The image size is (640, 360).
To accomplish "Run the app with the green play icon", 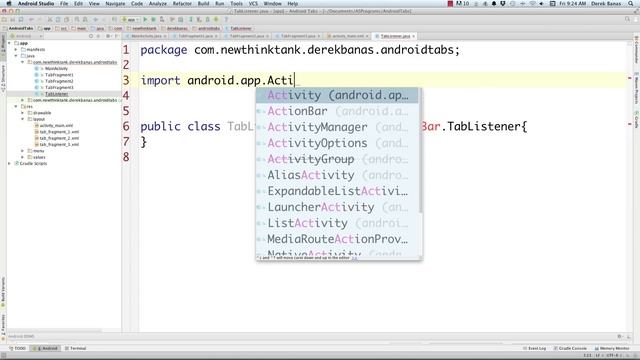I will click(145, 19).
